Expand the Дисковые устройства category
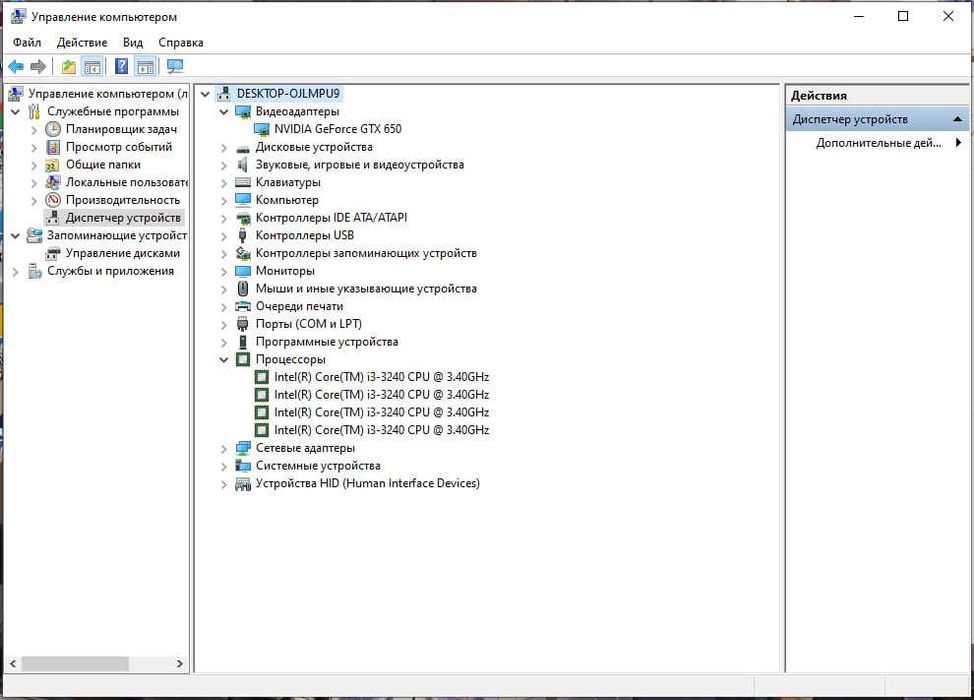 tap(224, 148)
